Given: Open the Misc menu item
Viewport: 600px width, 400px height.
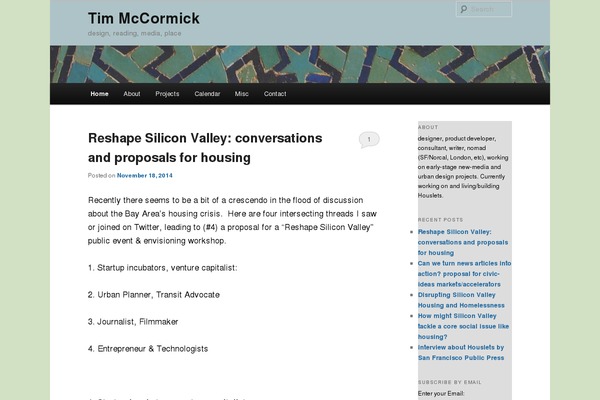Looking at the screenshot, I should [241, 94].
